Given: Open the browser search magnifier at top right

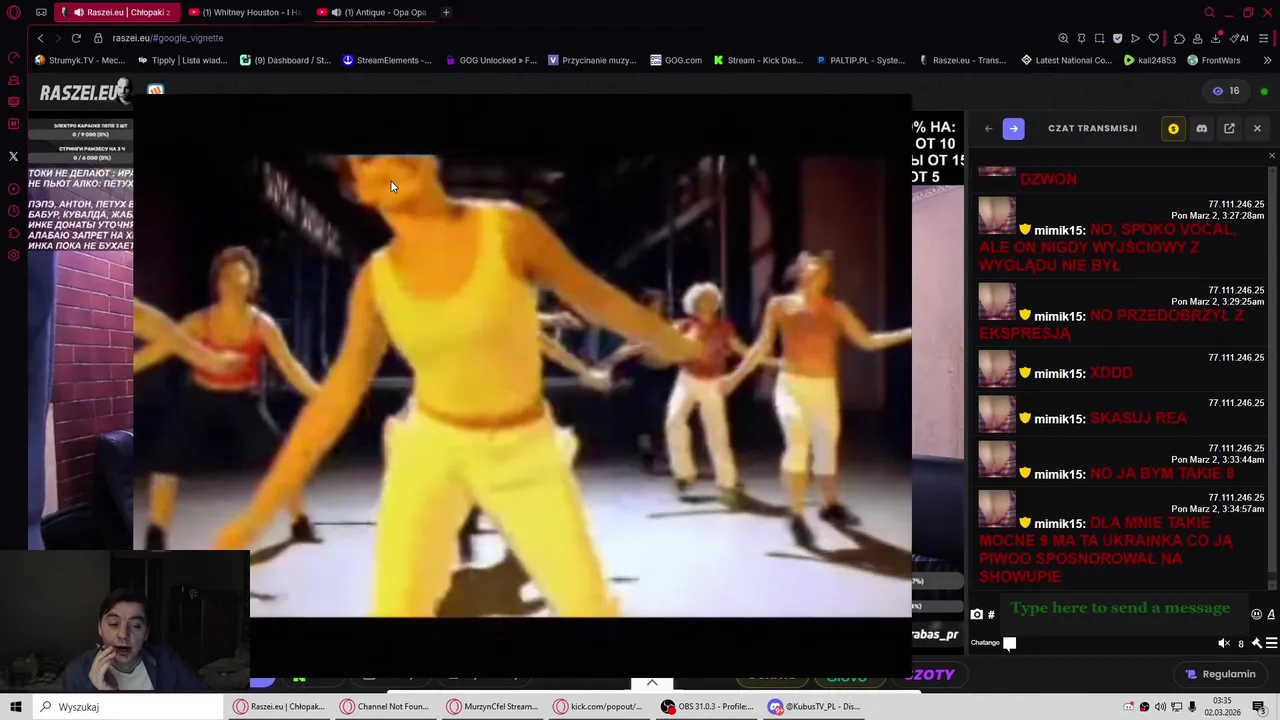Looking at the screenshot, I should (1209, 12).
